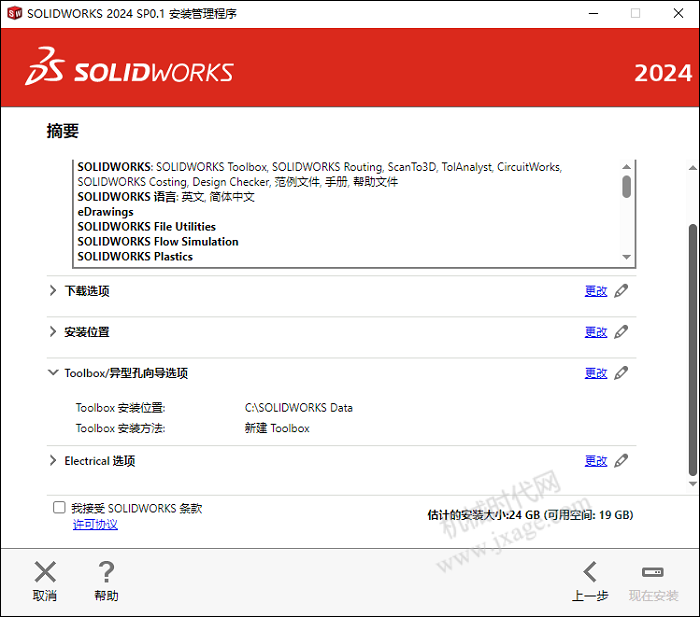Click product list scrollbar thumb
Viewport: 700px width, 617px height.
pyautogui.click(x=627, y=187)
